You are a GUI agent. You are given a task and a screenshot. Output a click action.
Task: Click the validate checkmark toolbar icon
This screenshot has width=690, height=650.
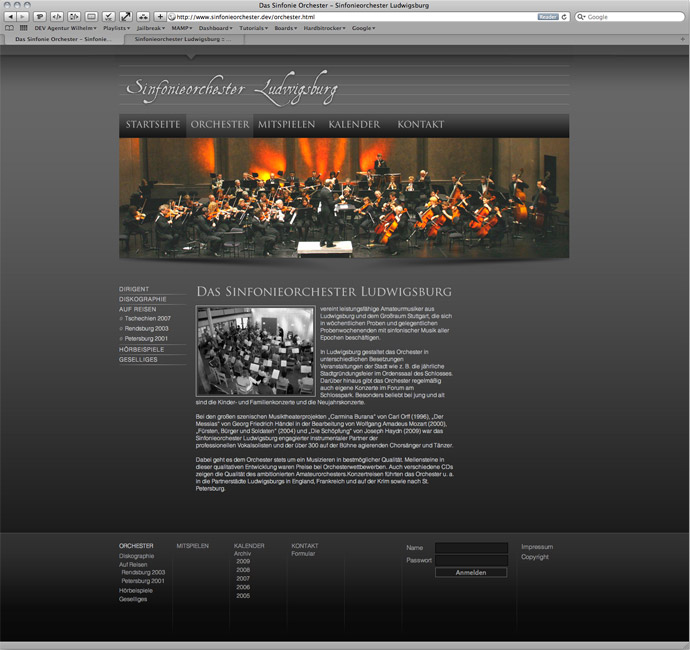108,17
